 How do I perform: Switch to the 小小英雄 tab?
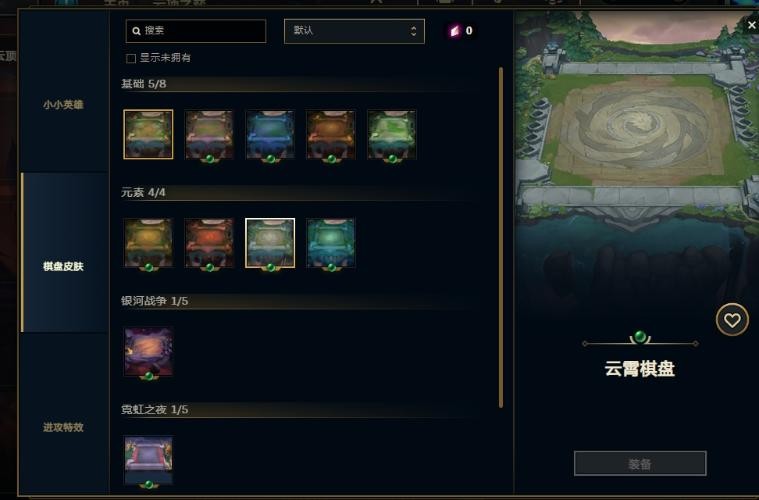click(x=63, y=105)
